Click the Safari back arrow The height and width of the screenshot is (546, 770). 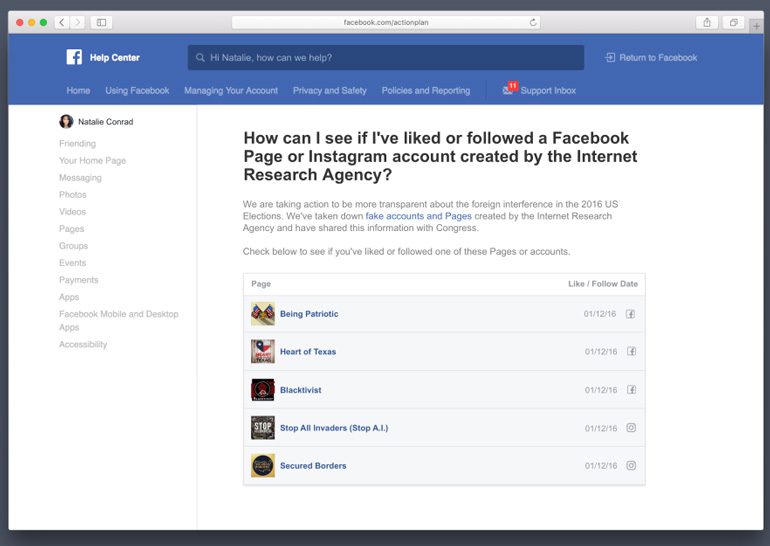pos(62,22)
